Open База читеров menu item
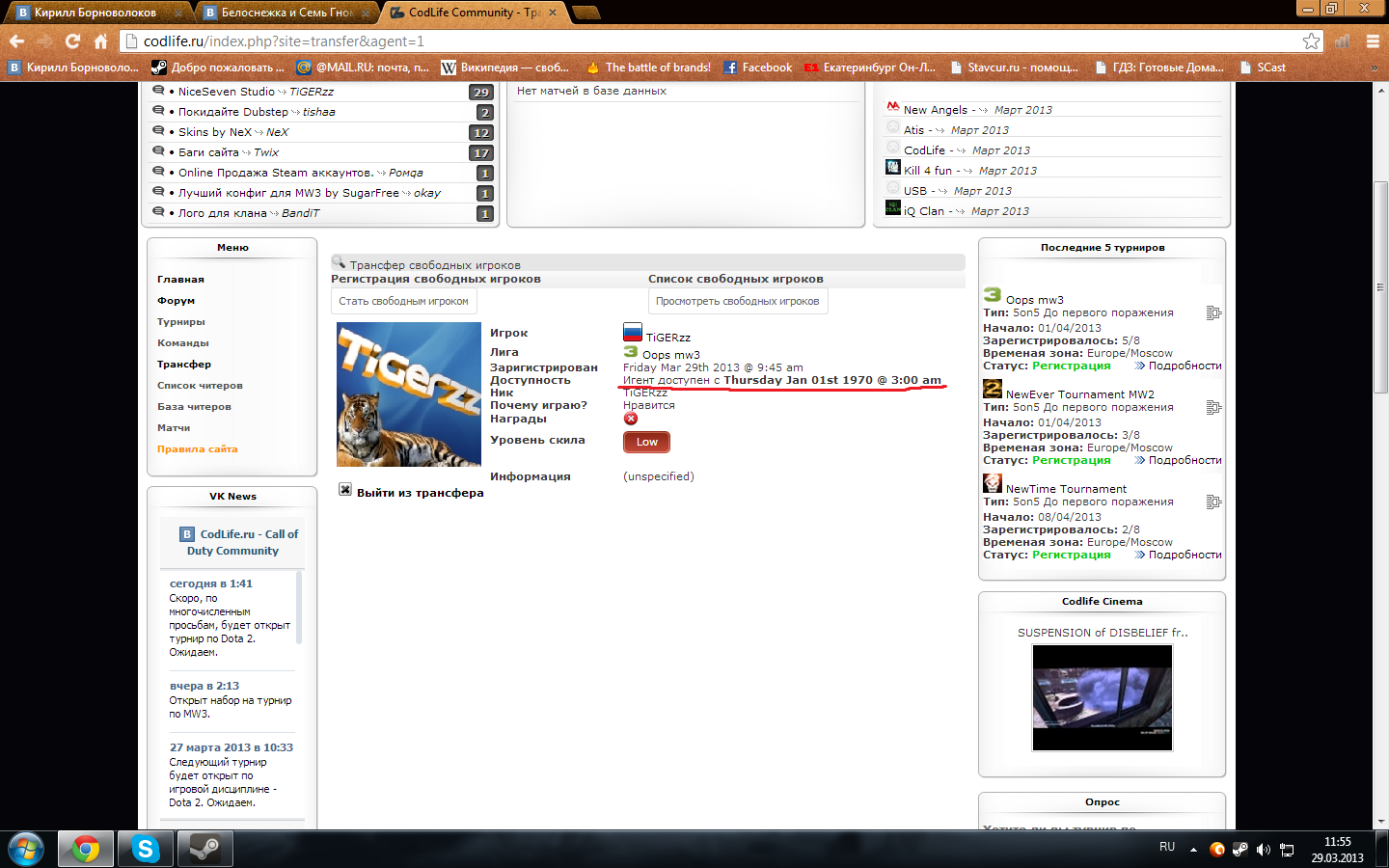1389x868 pixels. coord(194,407)
